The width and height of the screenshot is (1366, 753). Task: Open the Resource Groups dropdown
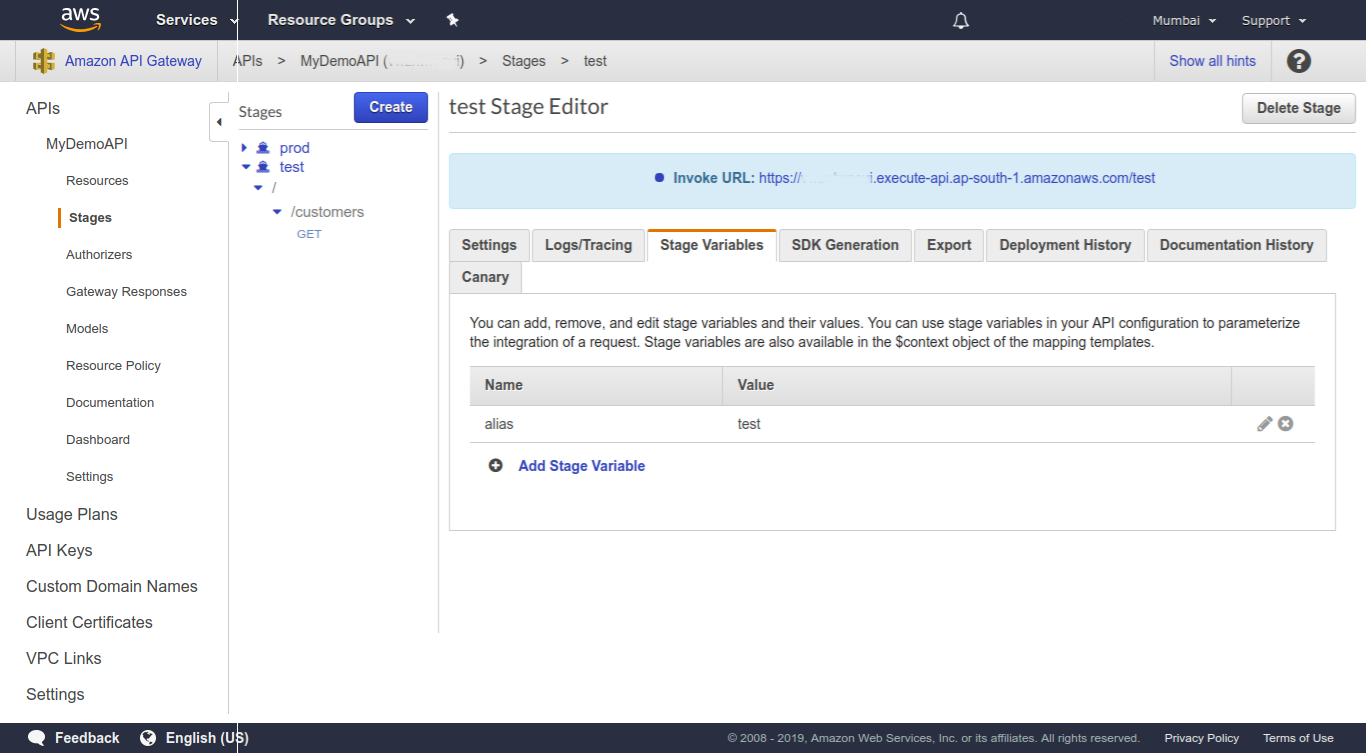pos(341,20)
